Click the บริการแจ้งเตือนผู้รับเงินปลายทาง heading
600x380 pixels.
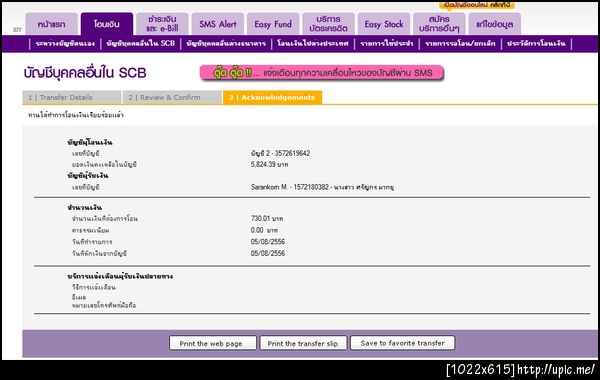[120, 276]
